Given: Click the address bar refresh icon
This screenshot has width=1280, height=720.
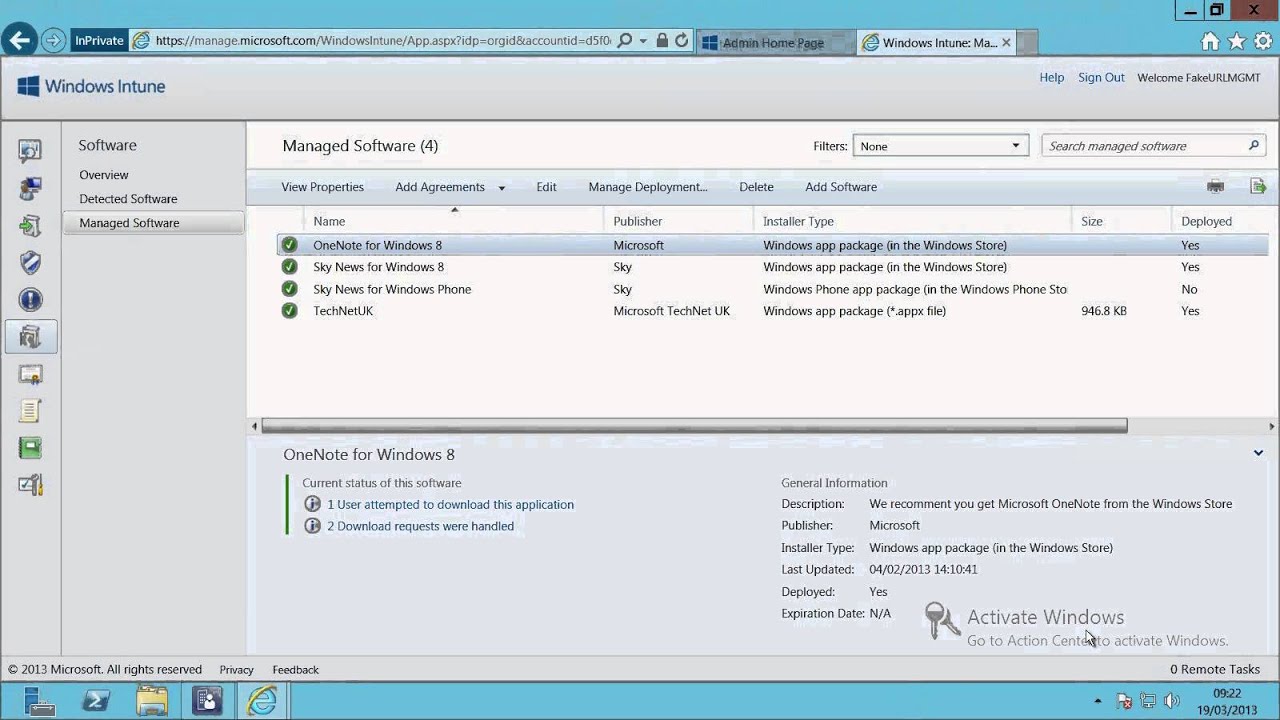Looking at the screenshot, I should pyautogui.click(x=681, y=41).
